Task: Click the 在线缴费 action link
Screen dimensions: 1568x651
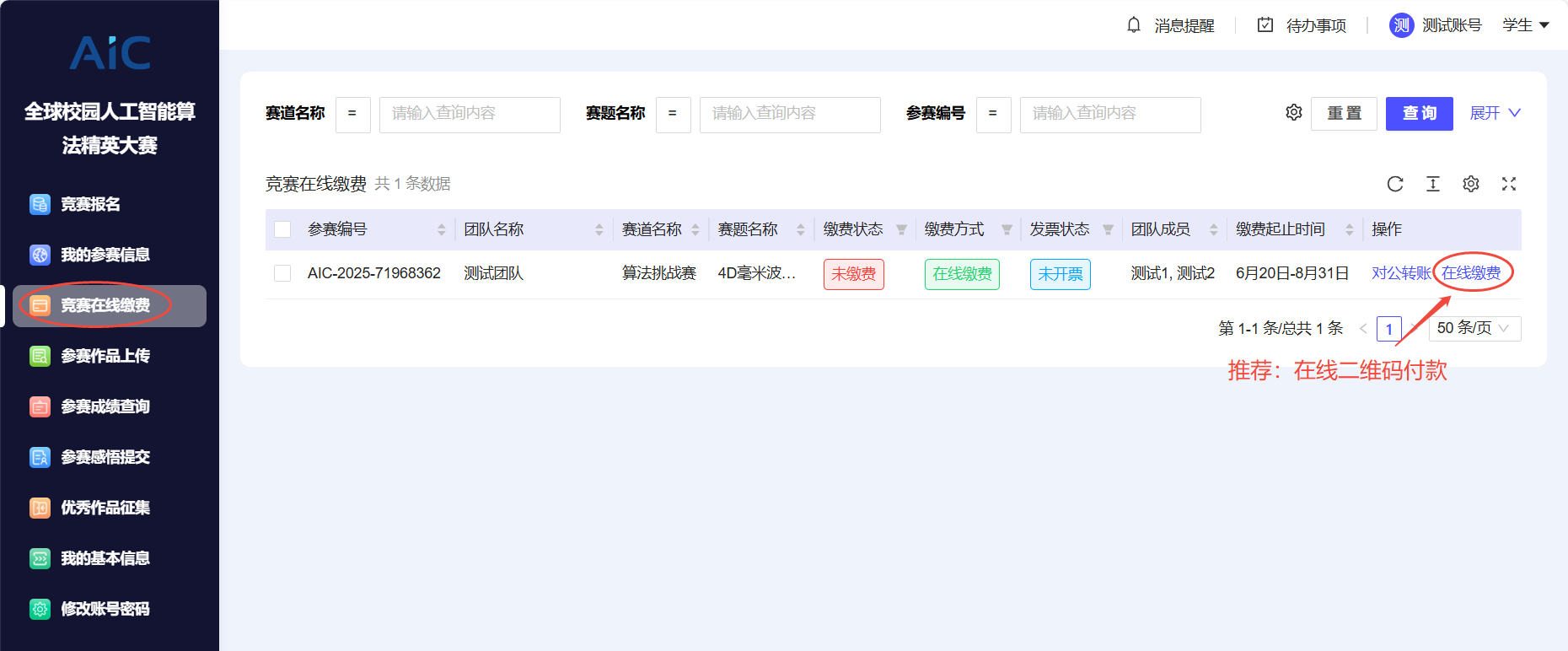Action: (1471, 273)
